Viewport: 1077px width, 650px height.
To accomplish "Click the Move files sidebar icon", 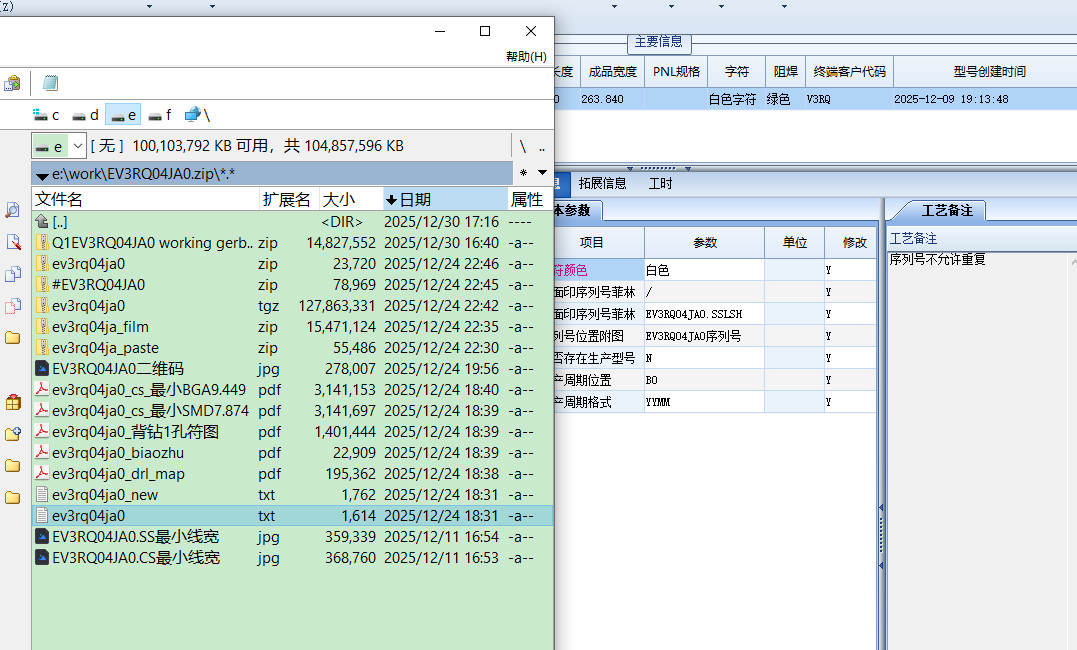I will [12, 306].
